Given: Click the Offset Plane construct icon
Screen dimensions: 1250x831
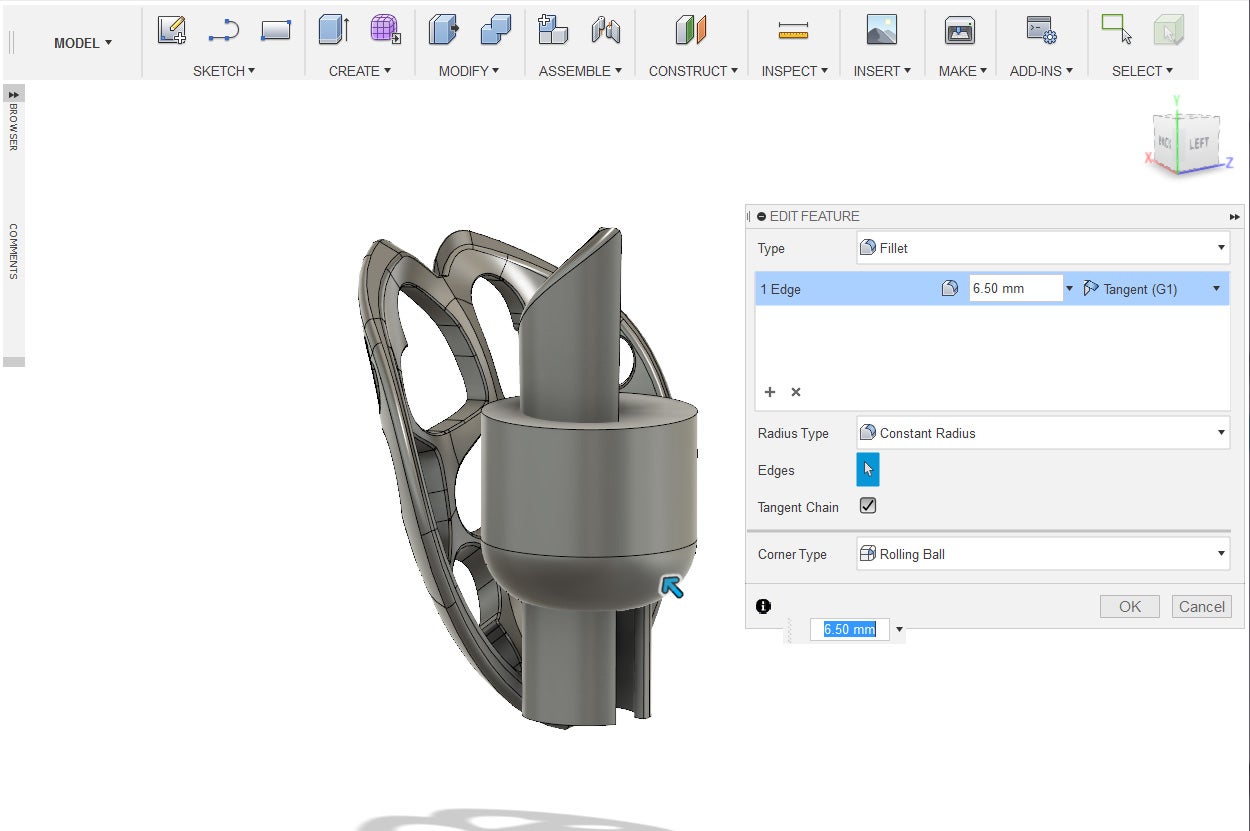Looking at the screenshot, I should pos(691,31).
